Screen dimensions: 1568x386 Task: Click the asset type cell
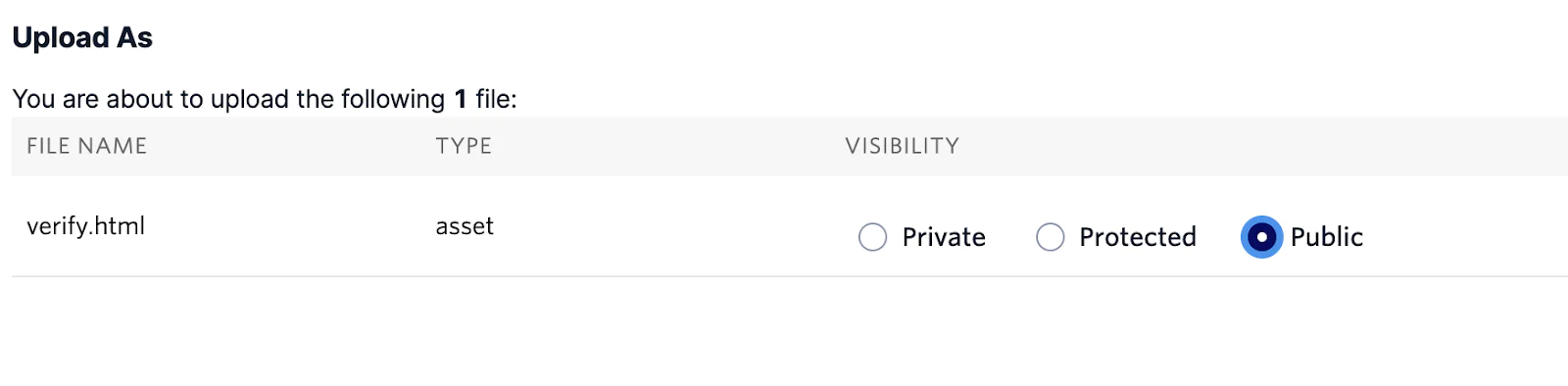(x=465, y=226)
